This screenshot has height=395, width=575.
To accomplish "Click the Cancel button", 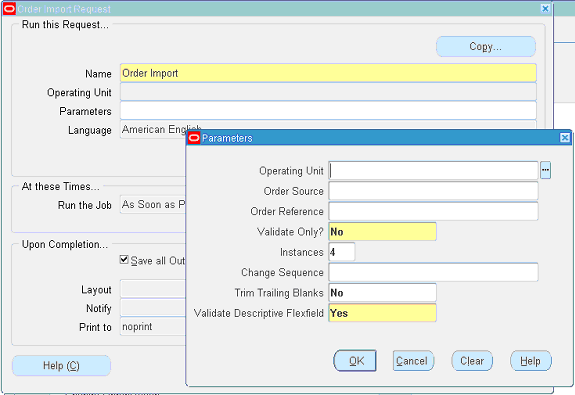I will pos(413,361).
